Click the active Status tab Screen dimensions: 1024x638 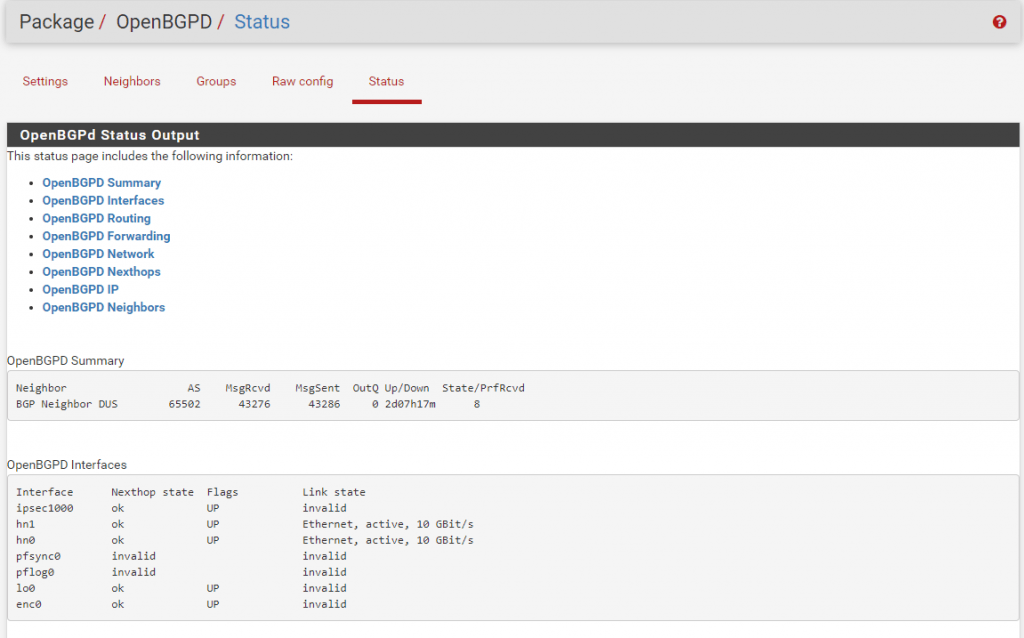[x=386, y=82]
